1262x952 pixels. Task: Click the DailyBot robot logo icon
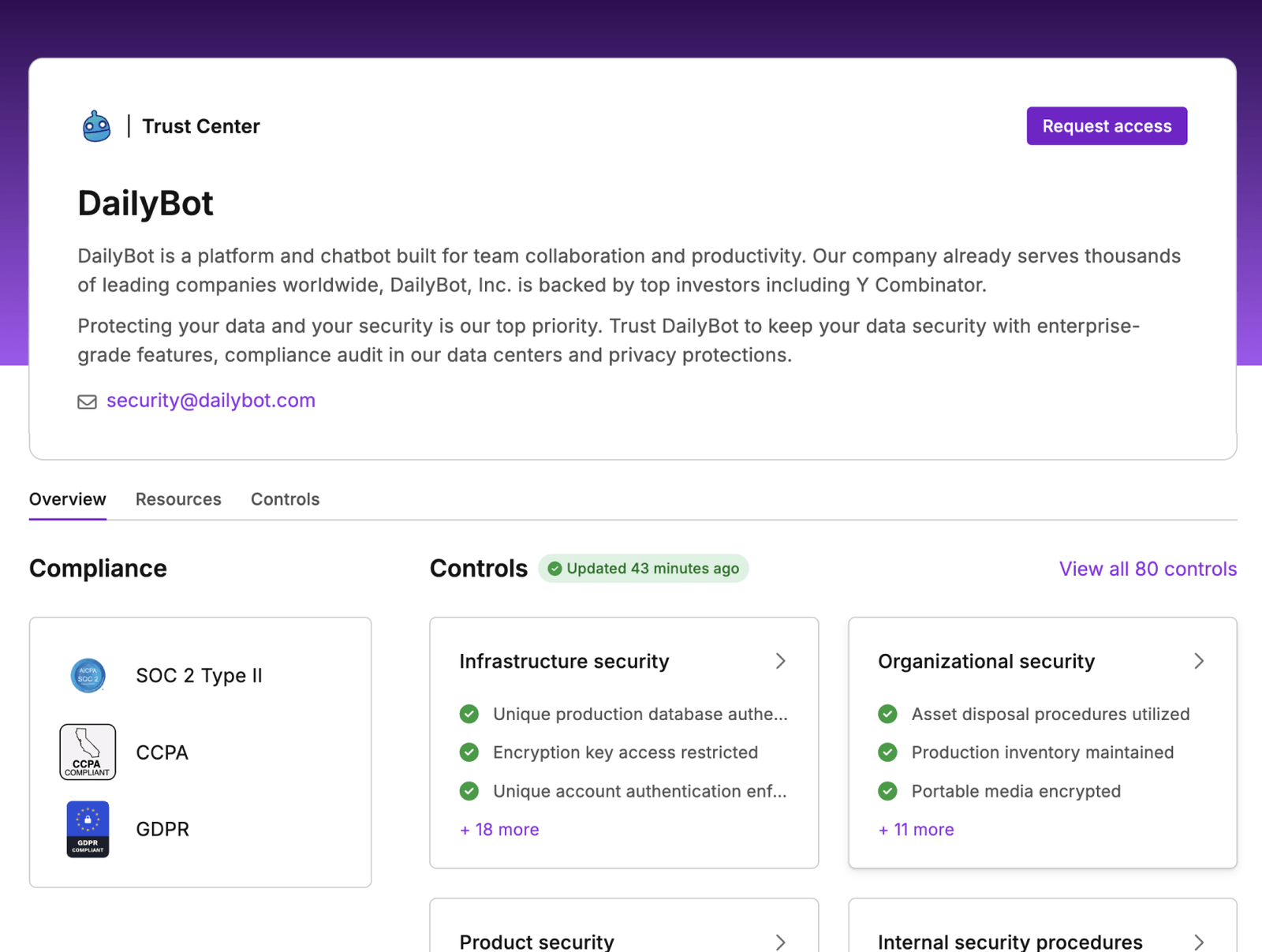click(x=96, y=126)
